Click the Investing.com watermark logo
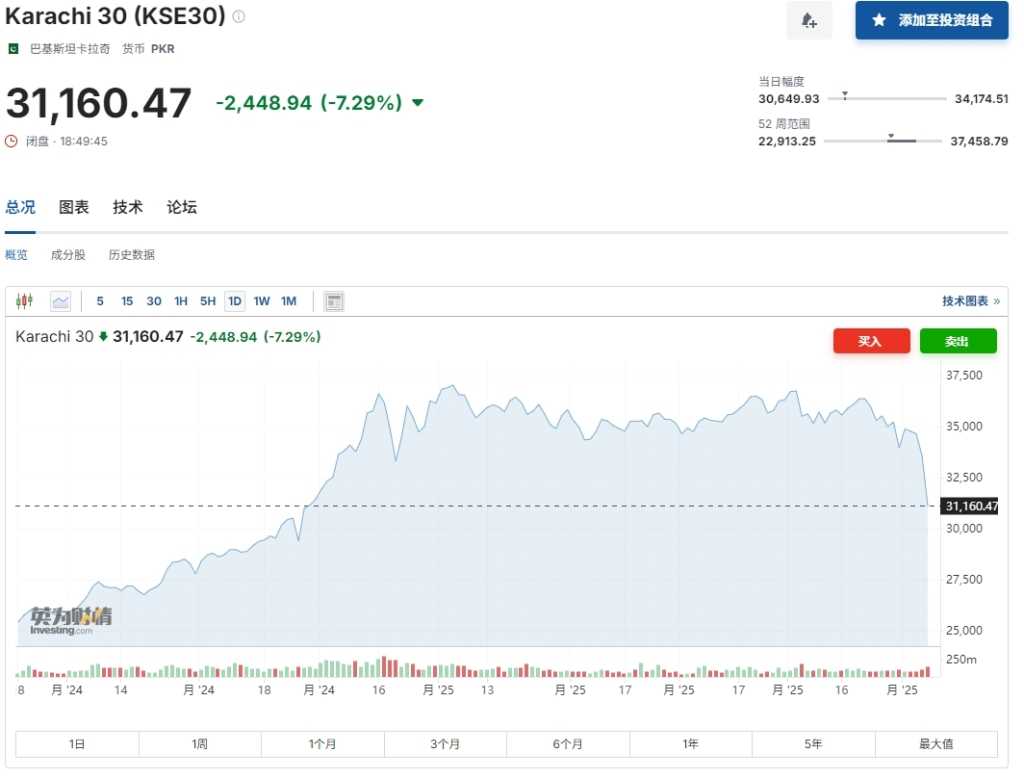The image size is (1024, 779). click(63, 621)
